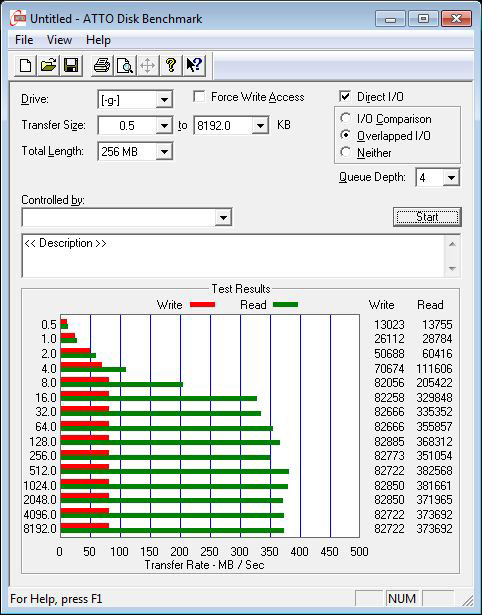
Task: Expand the Queue Depth dropdown
Action: click(x=451, y=178)
